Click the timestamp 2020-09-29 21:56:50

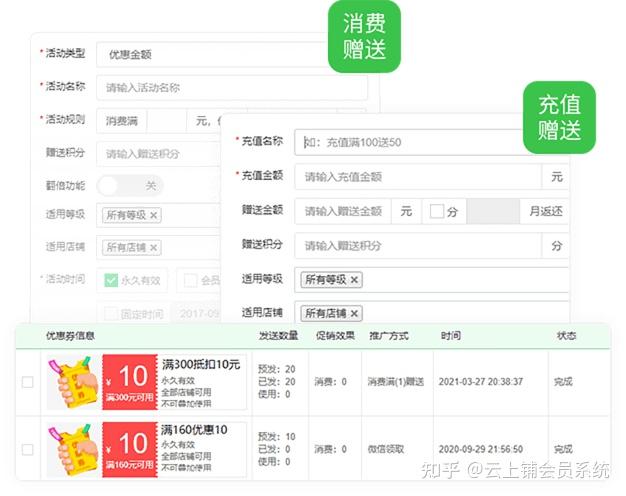click(x=481, y=449)
